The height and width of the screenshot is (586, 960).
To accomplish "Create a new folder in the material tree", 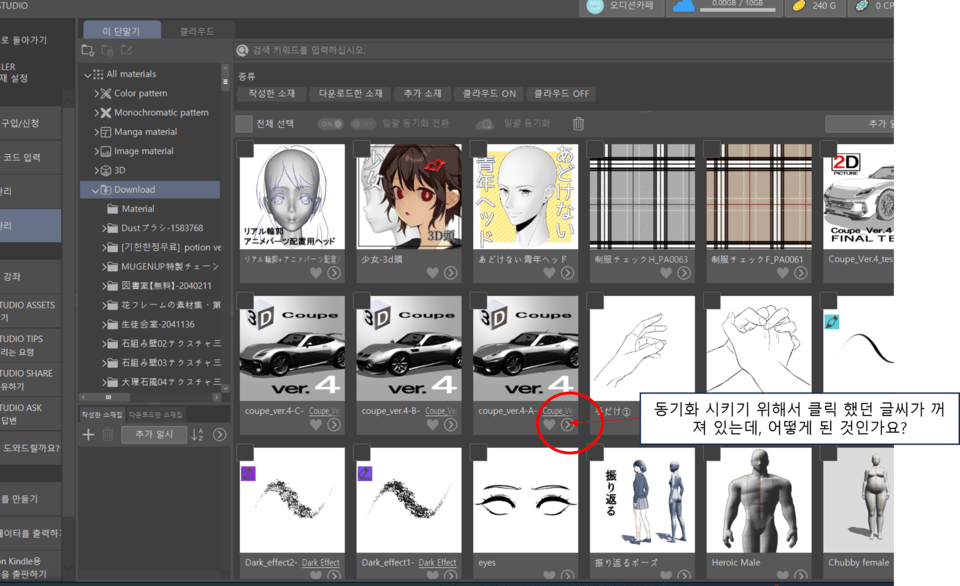I will (x=88, y=50).
